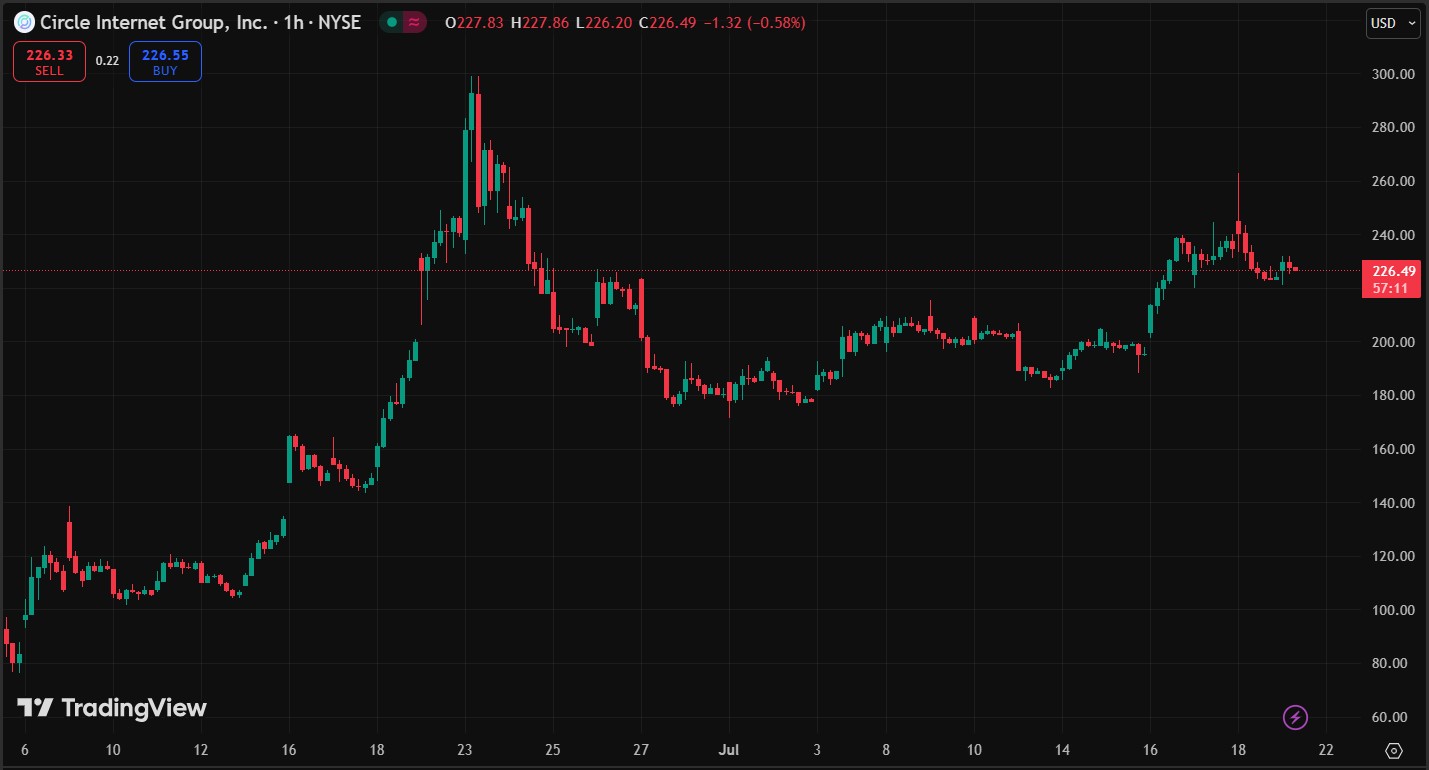Screen dimensions: 1429x770
Task: Click the open value O227.83
Action: click(x=474, y=22)
